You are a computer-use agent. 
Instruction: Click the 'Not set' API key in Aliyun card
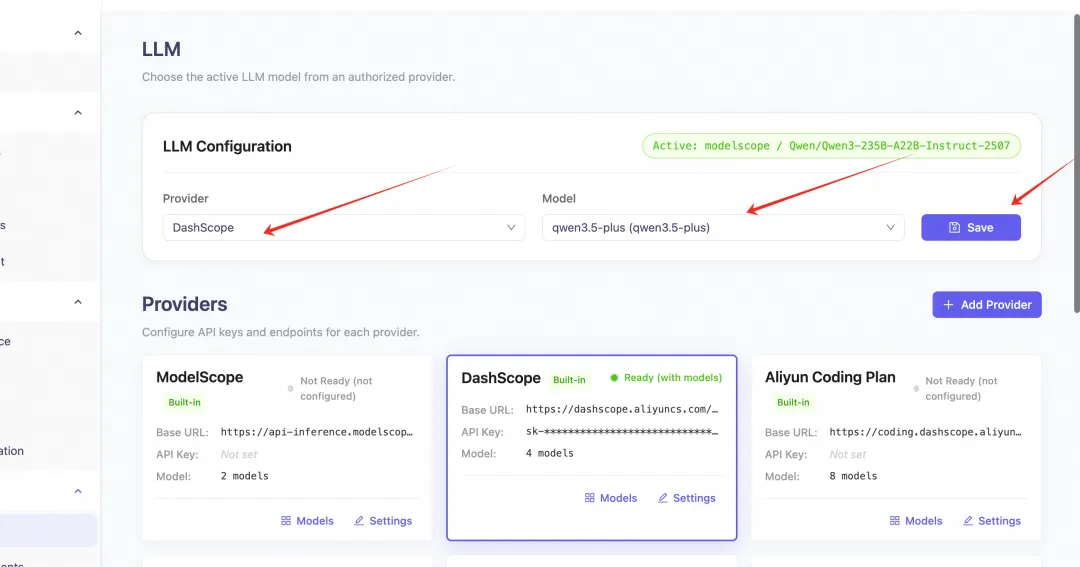click(848, 455)
